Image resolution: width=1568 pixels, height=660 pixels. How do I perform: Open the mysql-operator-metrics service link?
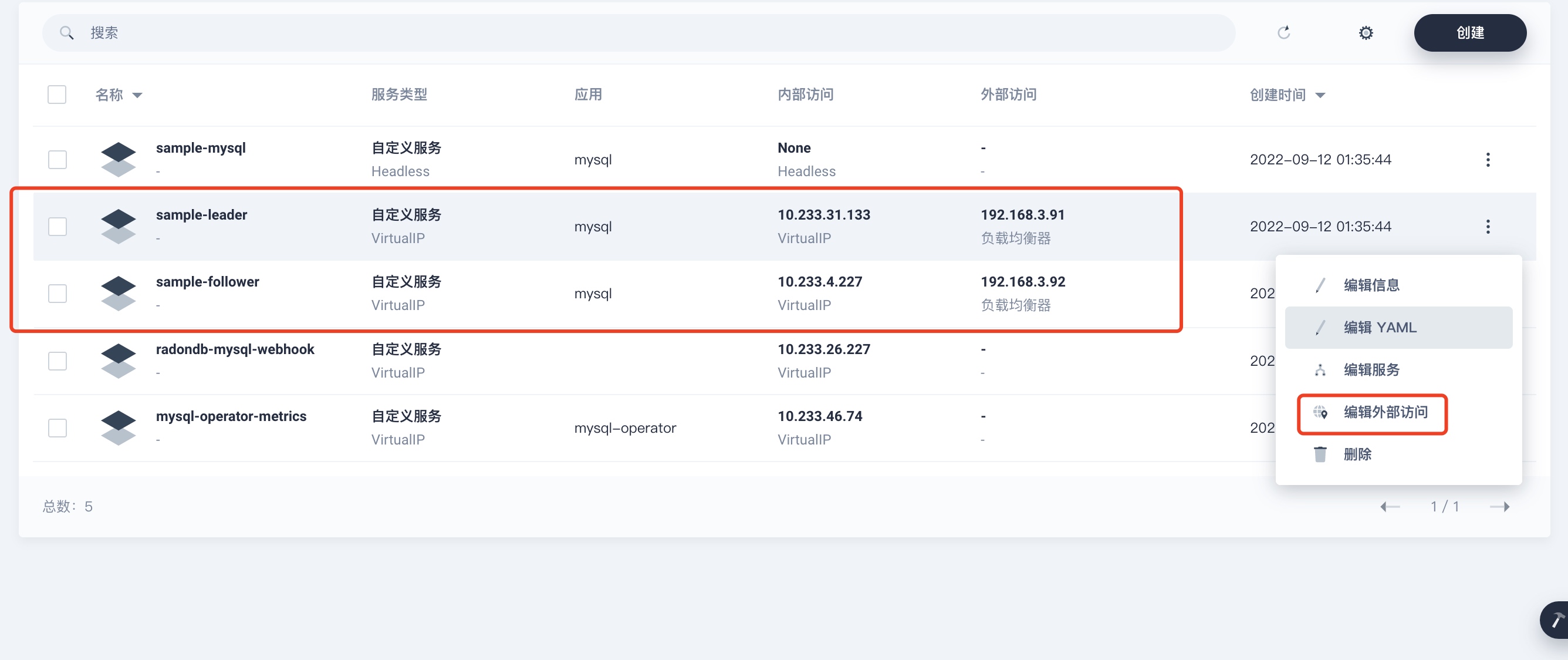coord(231,416)
